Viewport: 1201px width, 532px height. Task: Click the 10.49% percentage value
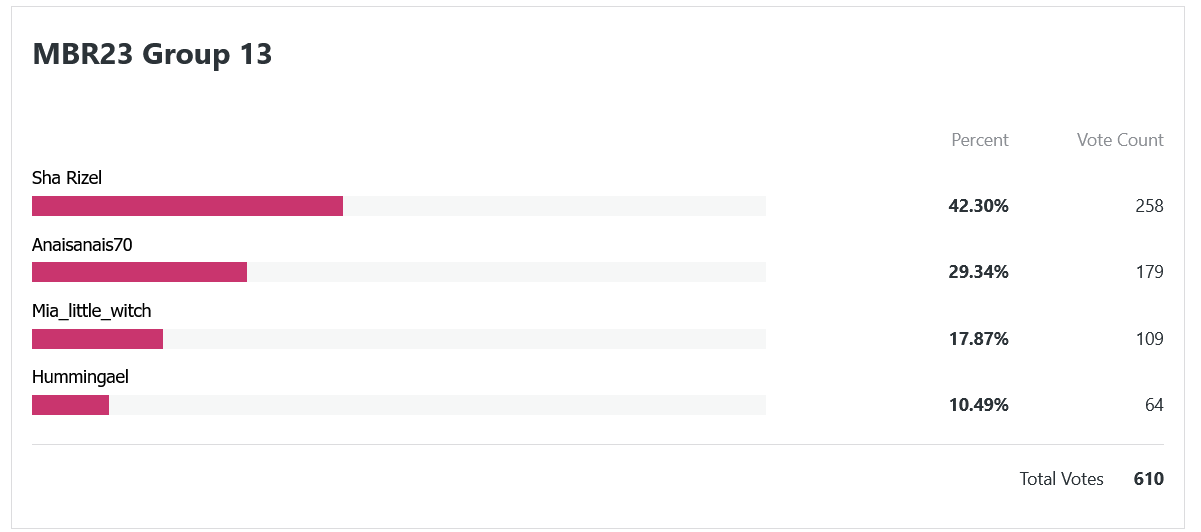coord(978,405)
